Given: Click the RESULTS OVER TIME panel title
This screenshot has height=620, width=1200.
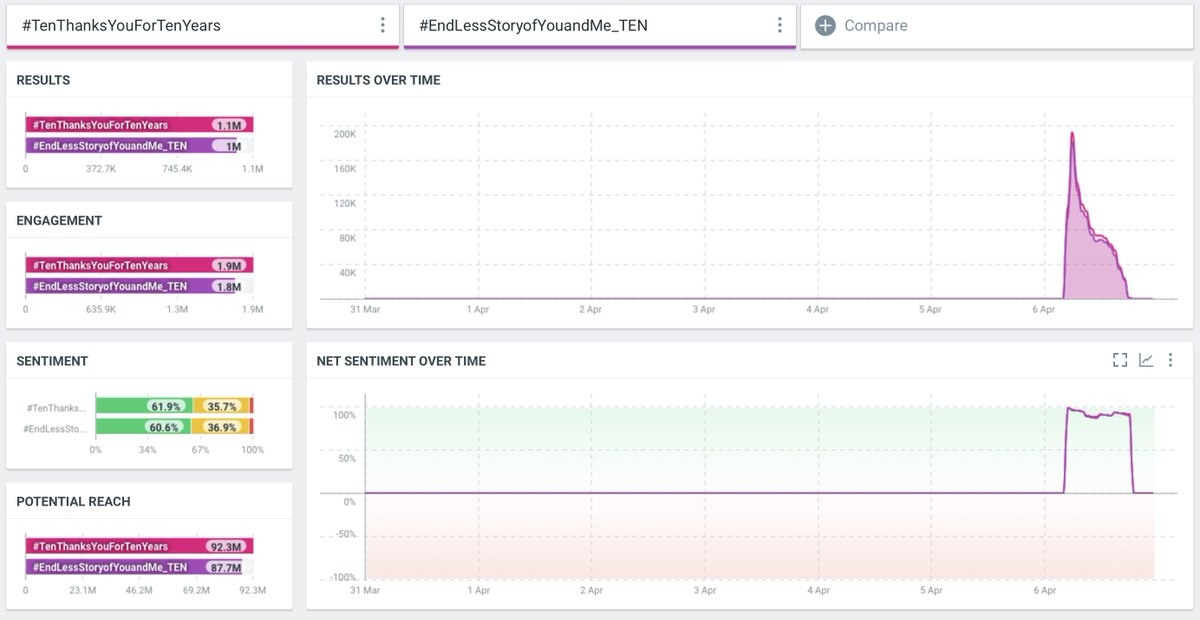Looking at the screenshot, I should click(x=378, y=80).
